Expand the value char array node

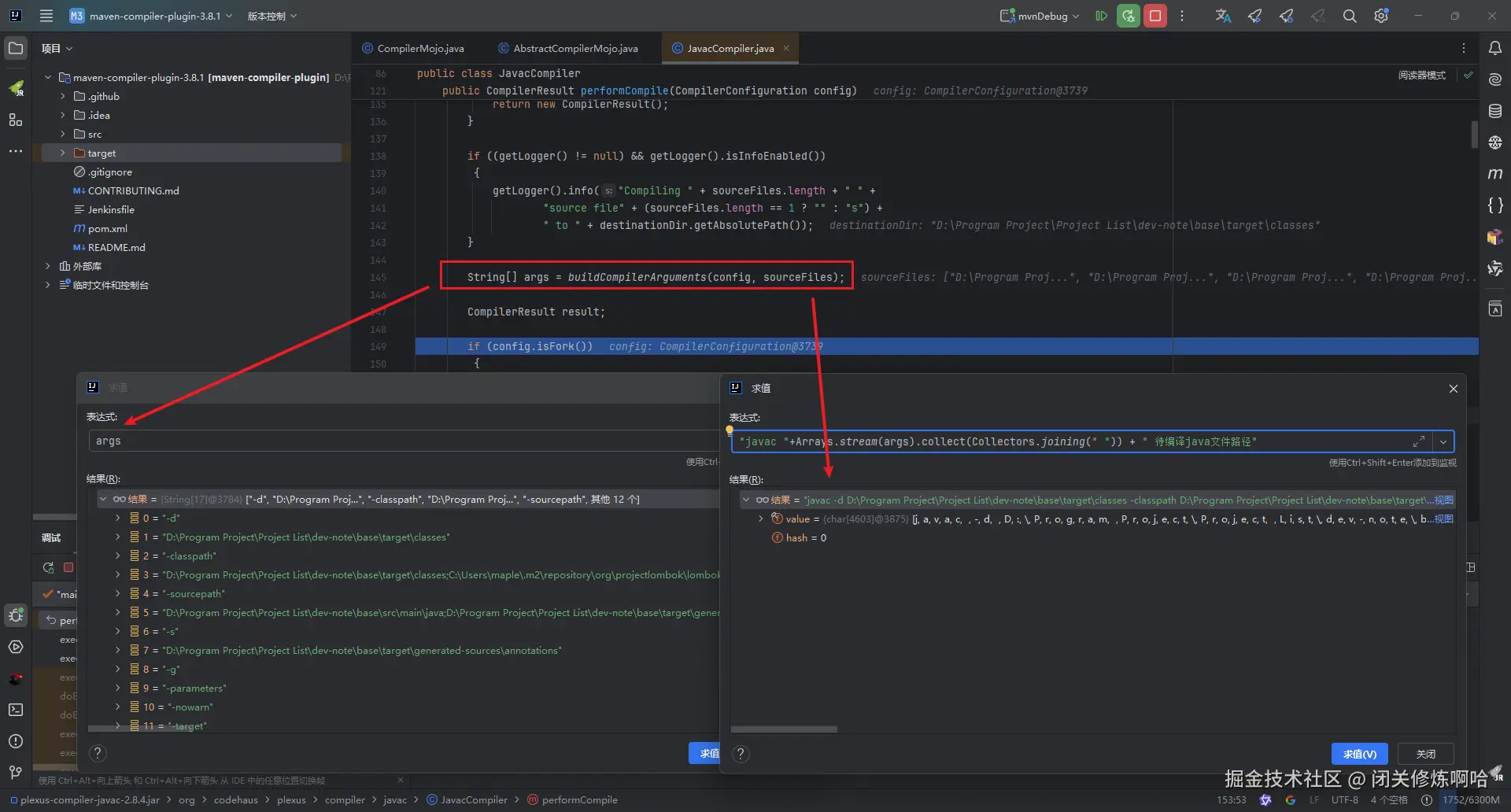761,519
